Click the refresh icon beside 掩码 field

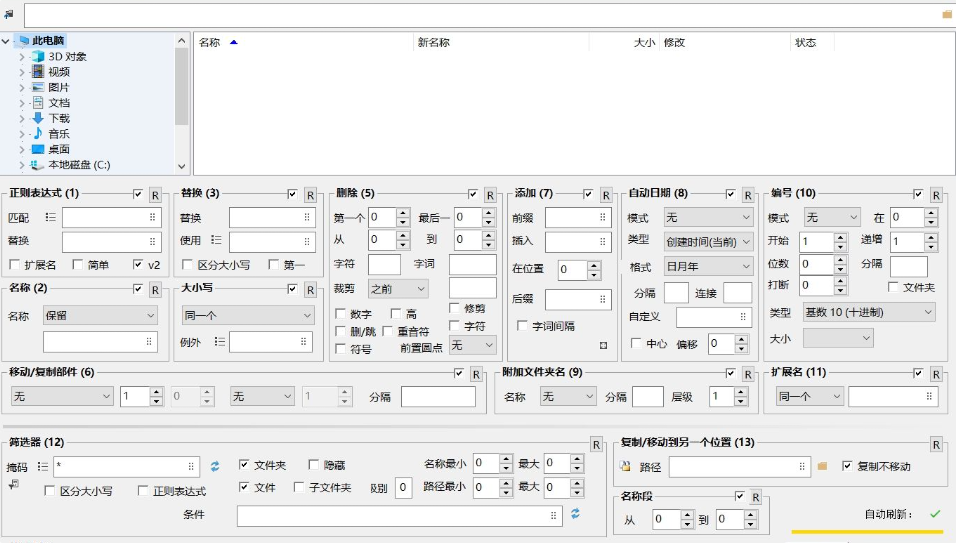215,467
